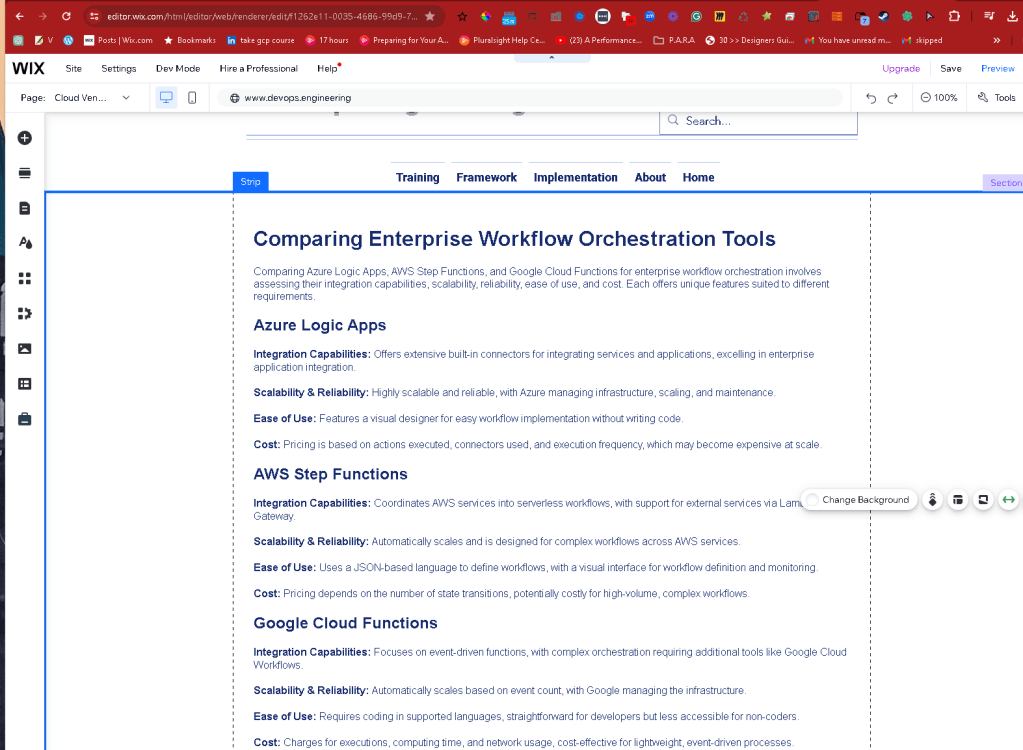Image resolution: width=1023 pixels, height=750 pixels.
Task: Collapse the top bar with the chevron
Action: (552, 58)
